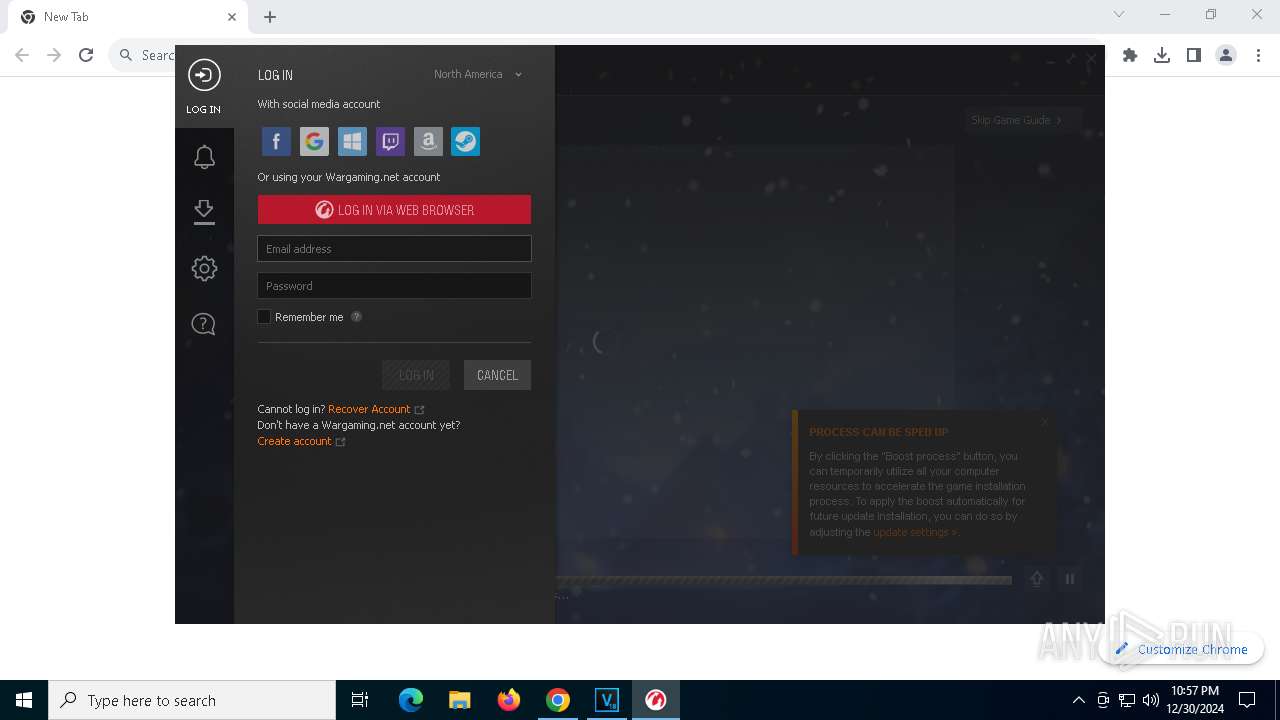Close the Process Can Be Sped Up notice
The width and height of the screenshot is (1280, 720).
click(x=1045, y=421)
